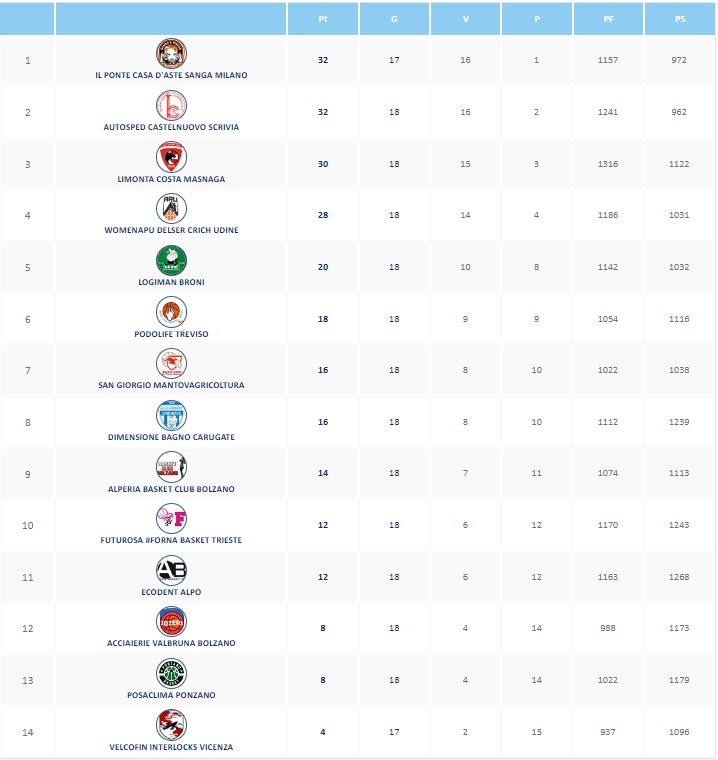Open the Womenapu Delser Udine logo
718x760 pixels.
[x=171, y=208]
